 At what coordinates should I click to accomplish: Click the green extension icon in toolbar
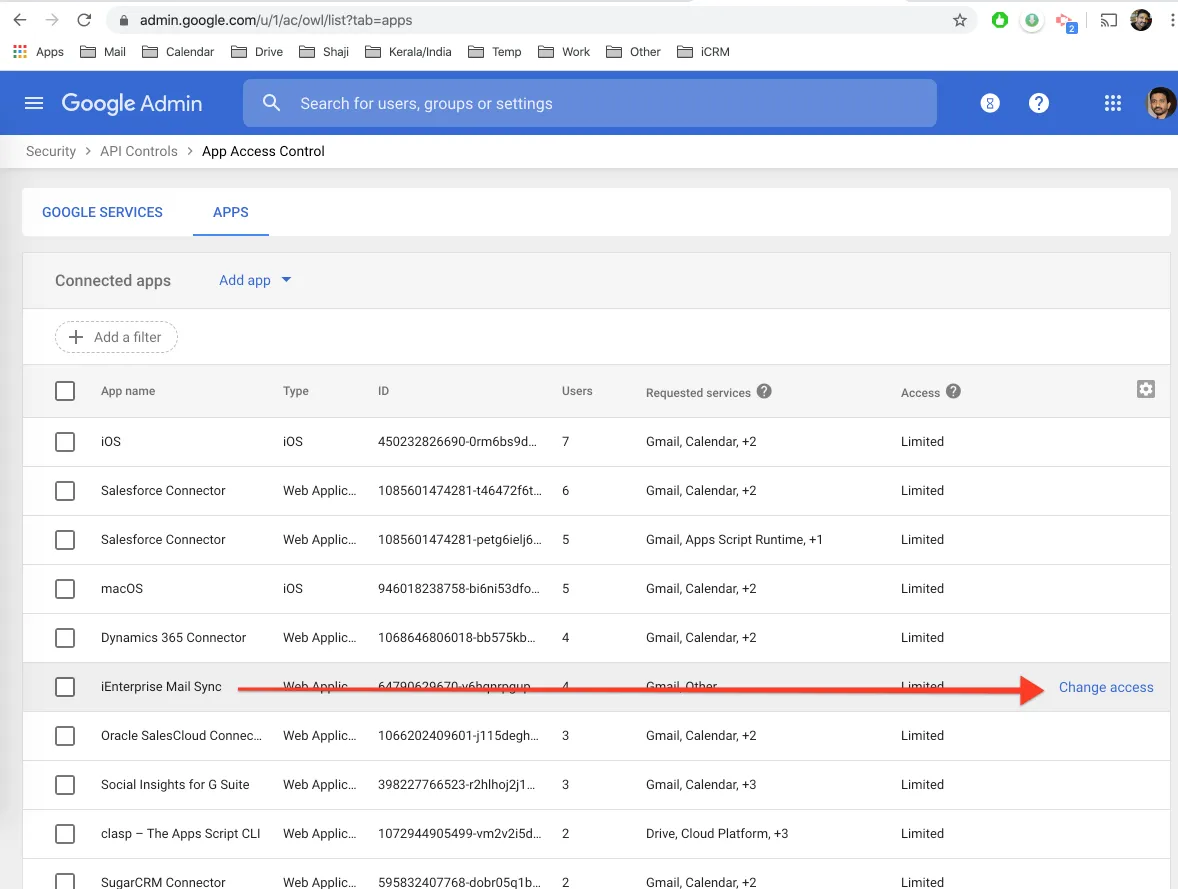[999, 20]
